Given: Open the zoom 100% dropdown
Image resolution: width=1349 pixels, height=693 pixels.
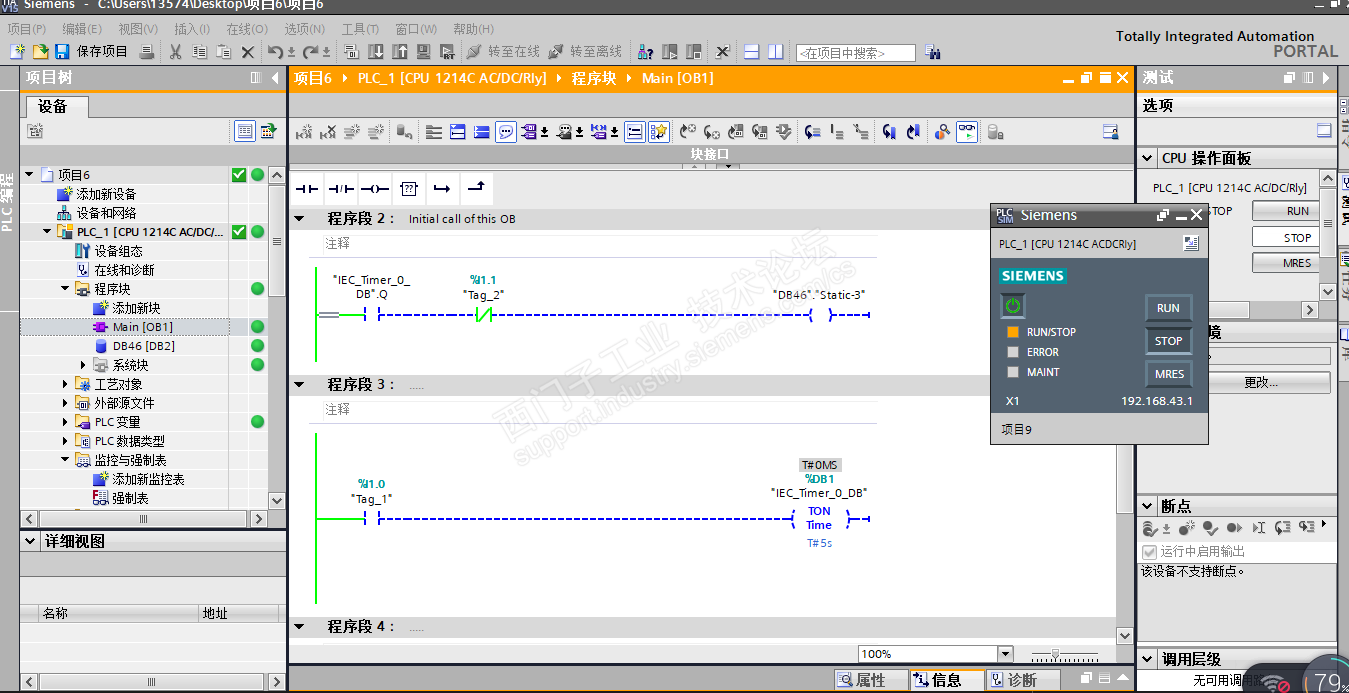Looking at the screenshot, I should point(1005,654).
